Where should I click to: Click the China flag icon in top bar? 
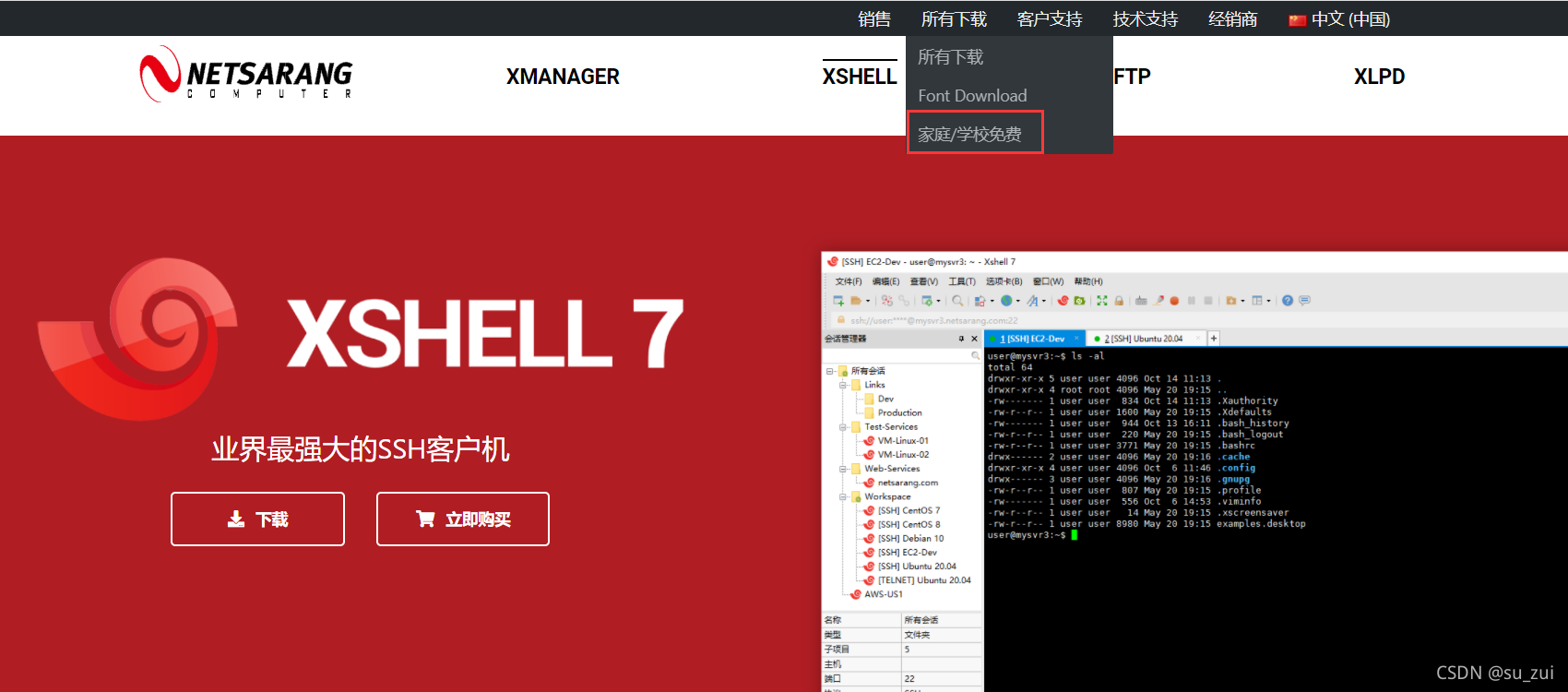pyautogui.click(x=1297, y=20)
